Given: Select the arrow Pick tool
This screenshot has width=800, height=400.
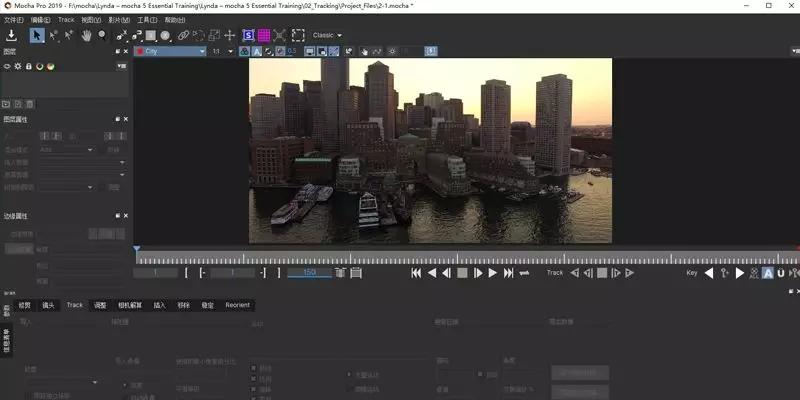Looking at the screenshot, I should (x=37, y=35).
